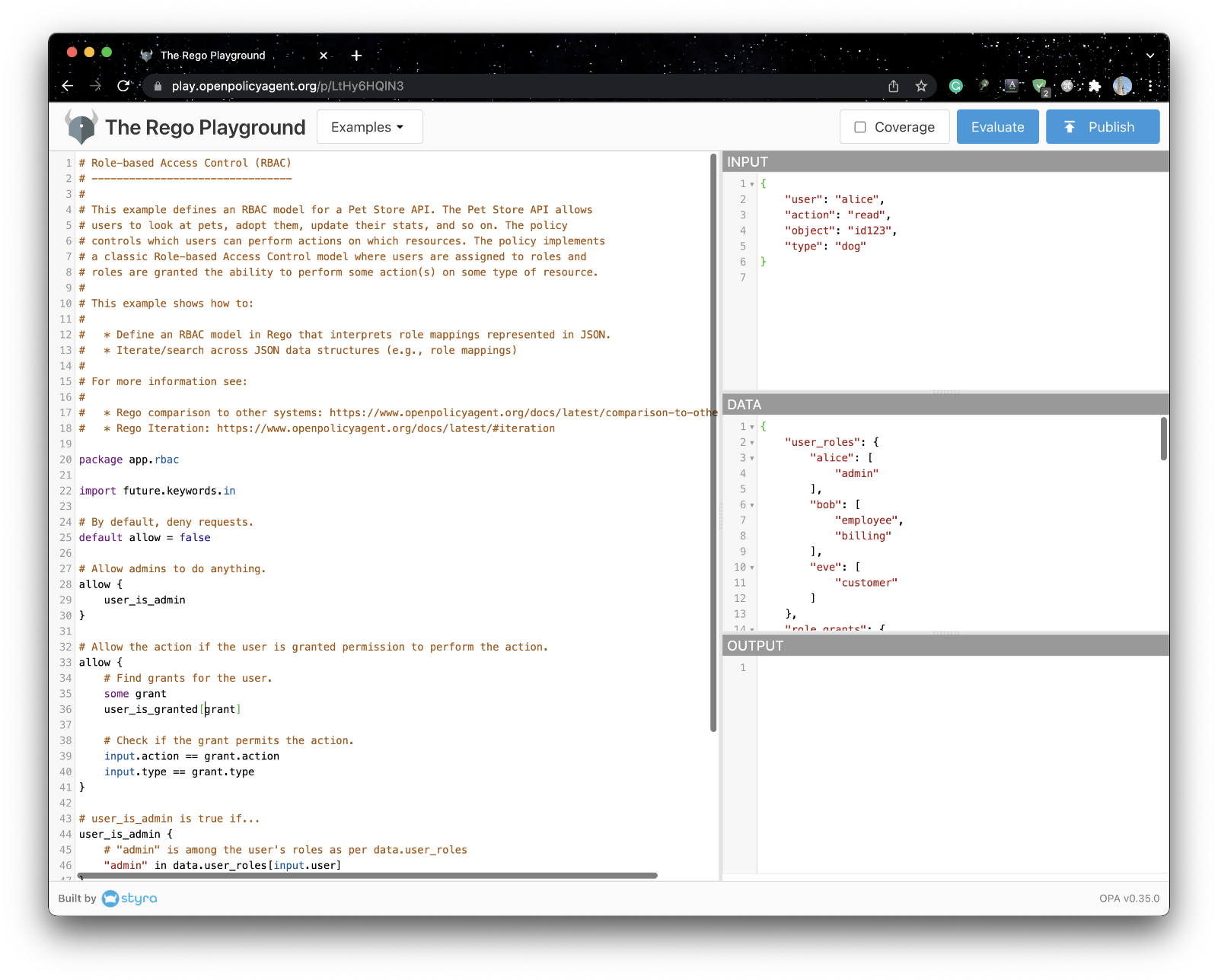Click the policy editor vertical scrollbar
Image resolution: width=1218 pixels, height=980 pixels.
[713, 443]
